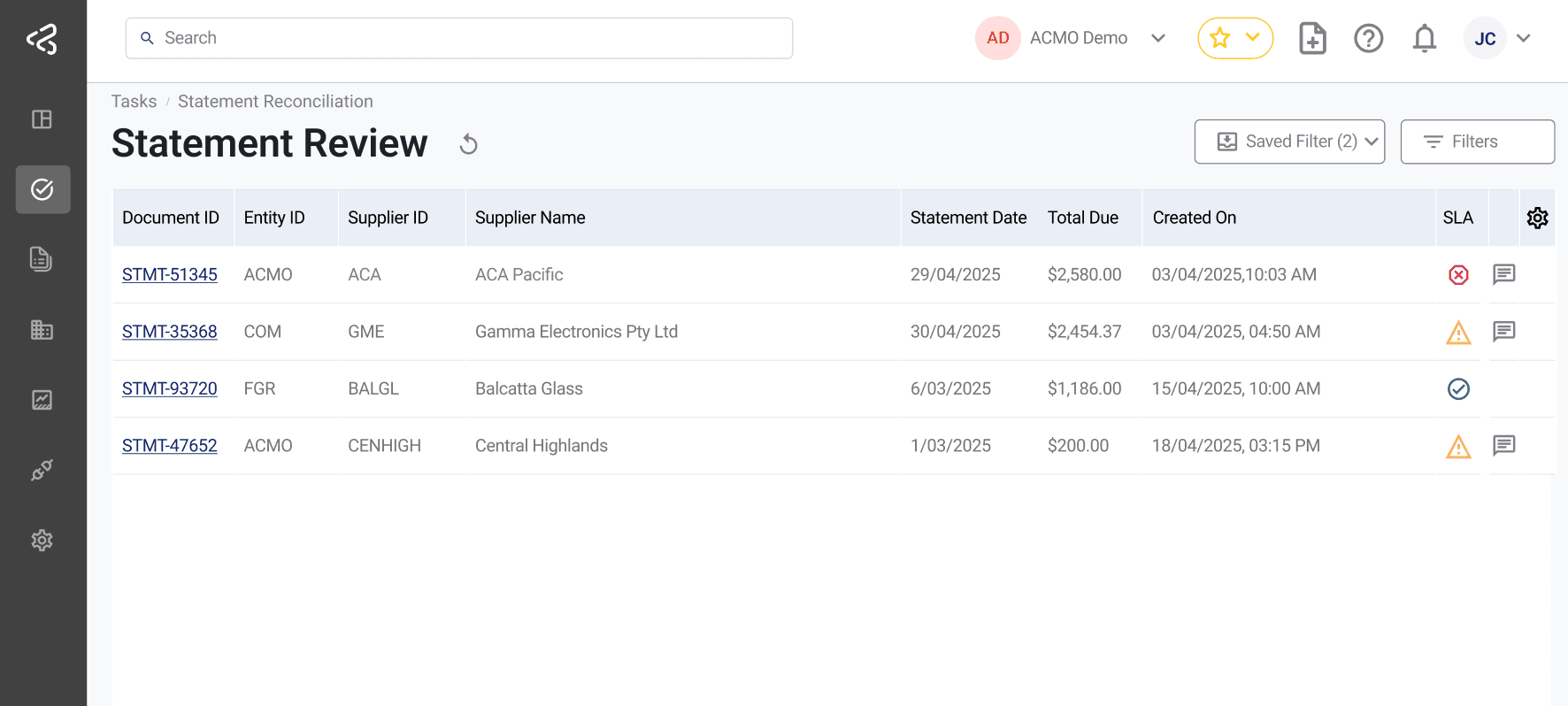Sort by Supplier Name column header
The image size is (1568, 706).
pyautogui.click(x=530, y=218)
